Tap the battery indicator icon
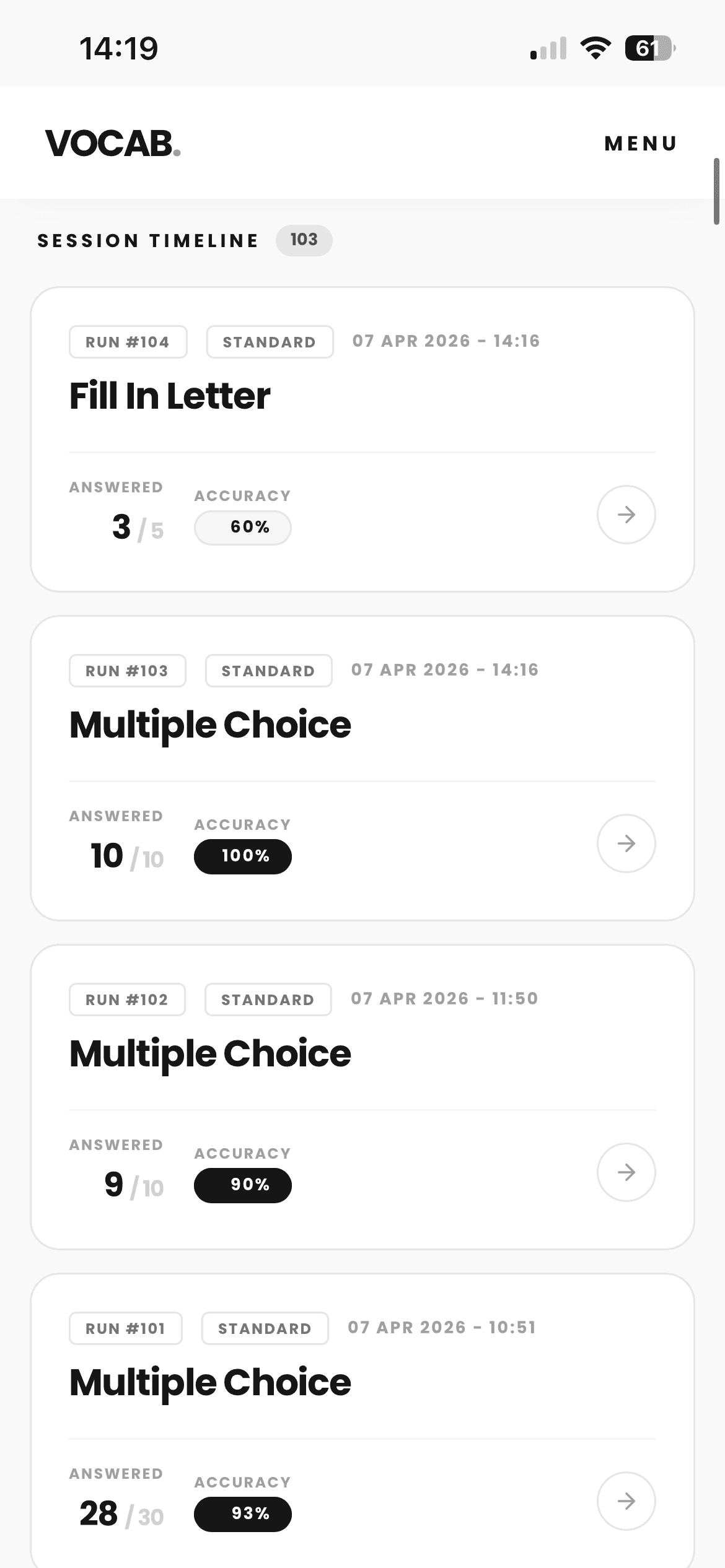The height and width of the screenshot is (1568, 725). pos(649,48)
